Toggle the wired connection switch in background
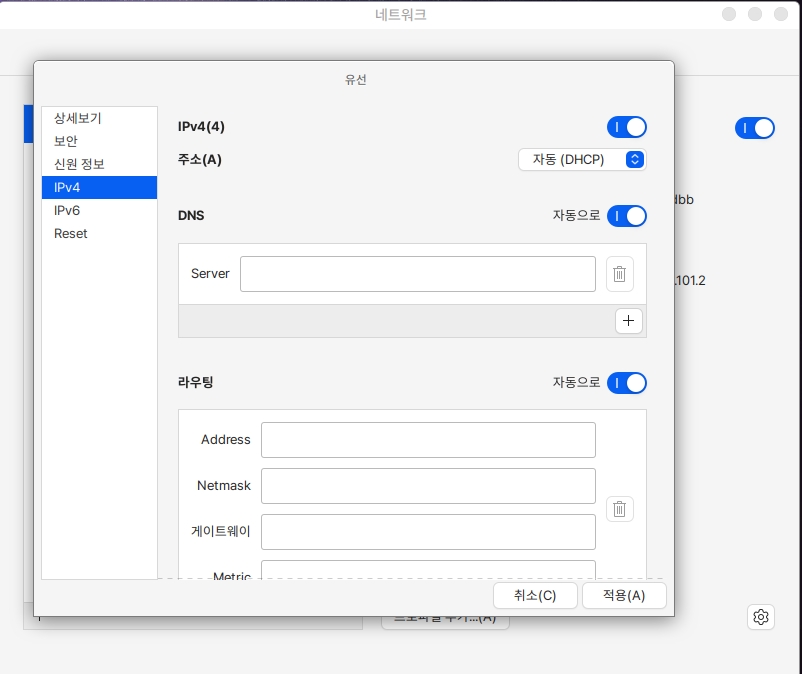The width and height of the screenshot is (802, 674). point(755,128)
